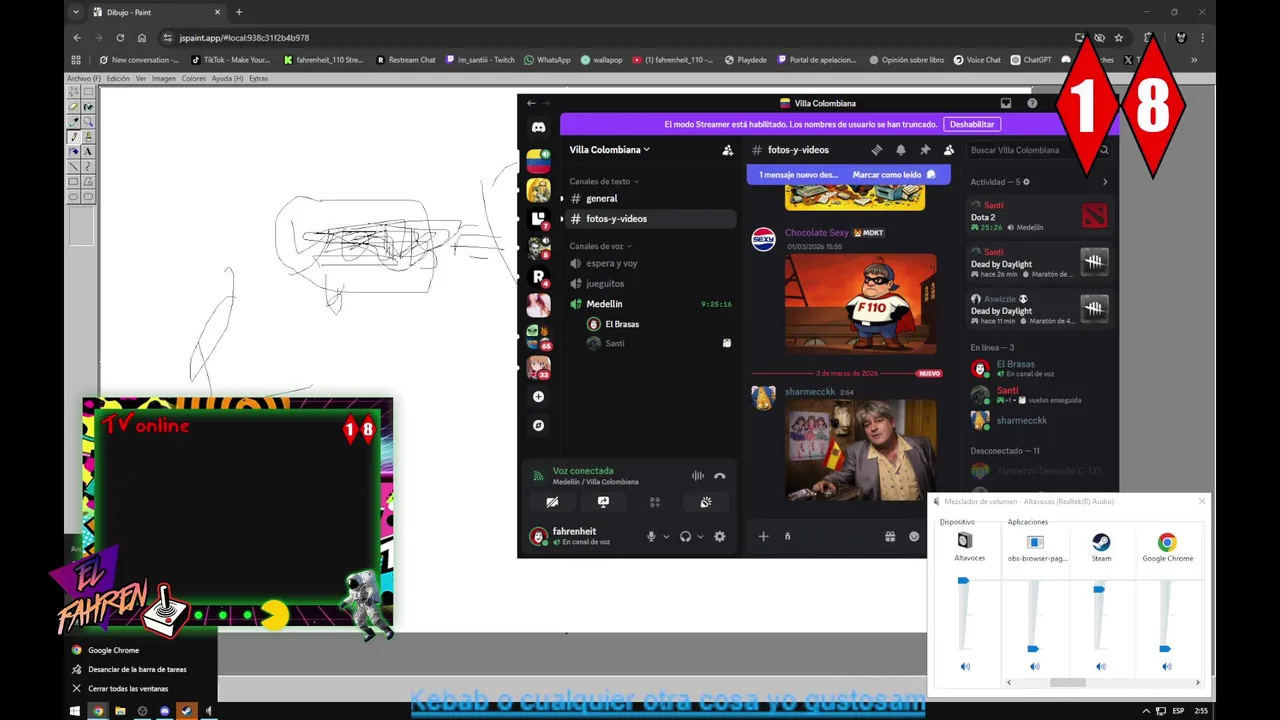1280x720 pixels.
Task: Open headphone output options arrow
Action: click(700, 537)
